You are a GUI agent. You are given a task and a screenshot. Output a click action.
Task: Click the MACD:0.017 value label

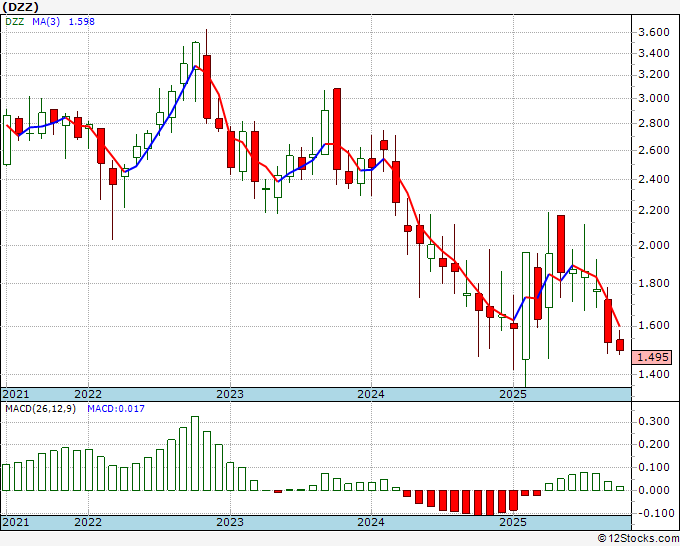point(116,409)
